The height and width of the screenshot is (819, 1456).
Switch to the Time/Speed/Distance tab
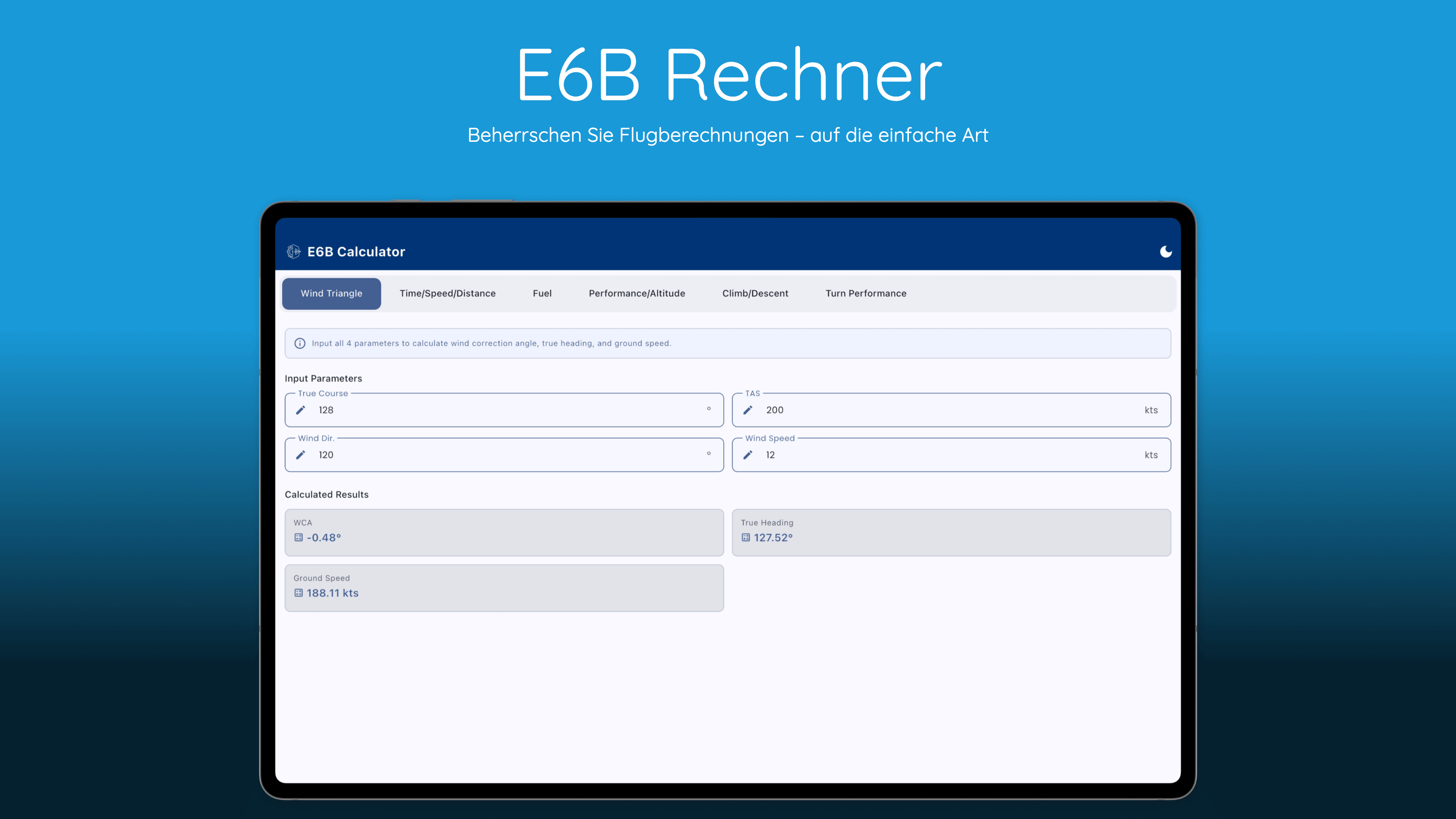(x=447, y=293)
